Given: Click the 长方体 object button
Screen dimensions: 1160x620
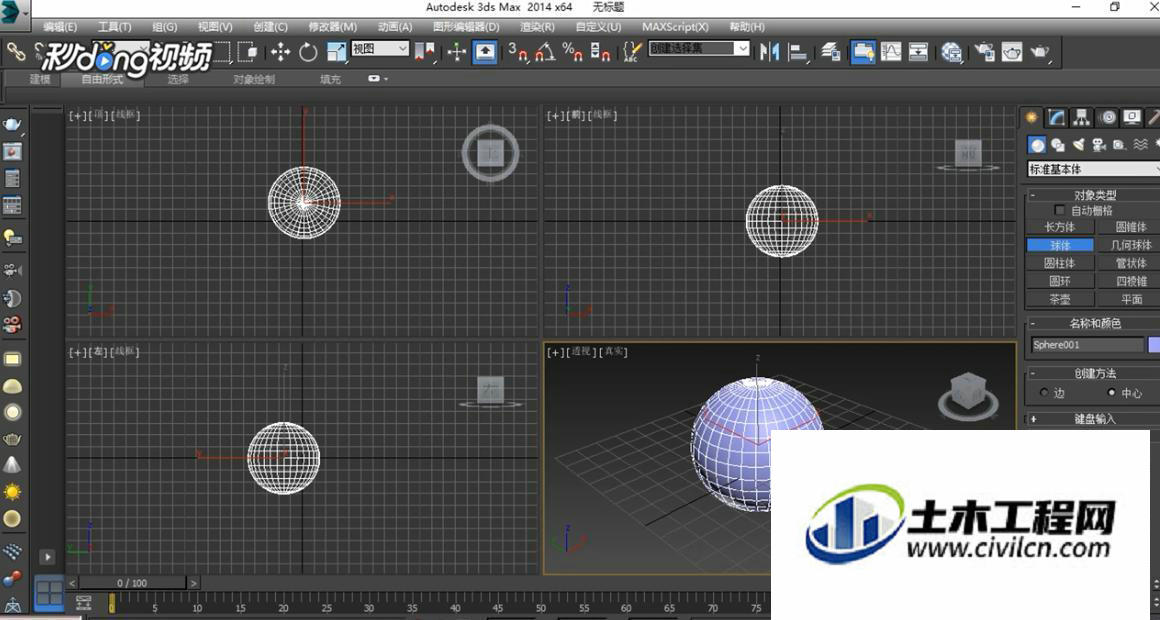Looking at the screenshot, I should tap(1059, 227).
